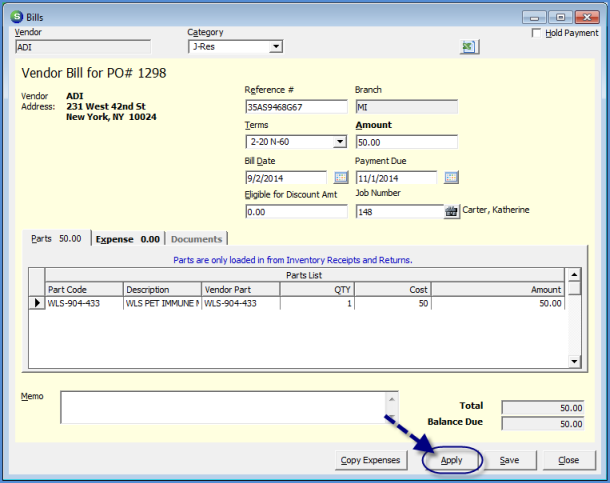This screenshot has height=483, width=610.
Task: Enable the Hold Payment checkbox
Action: (x=536, y=33)
